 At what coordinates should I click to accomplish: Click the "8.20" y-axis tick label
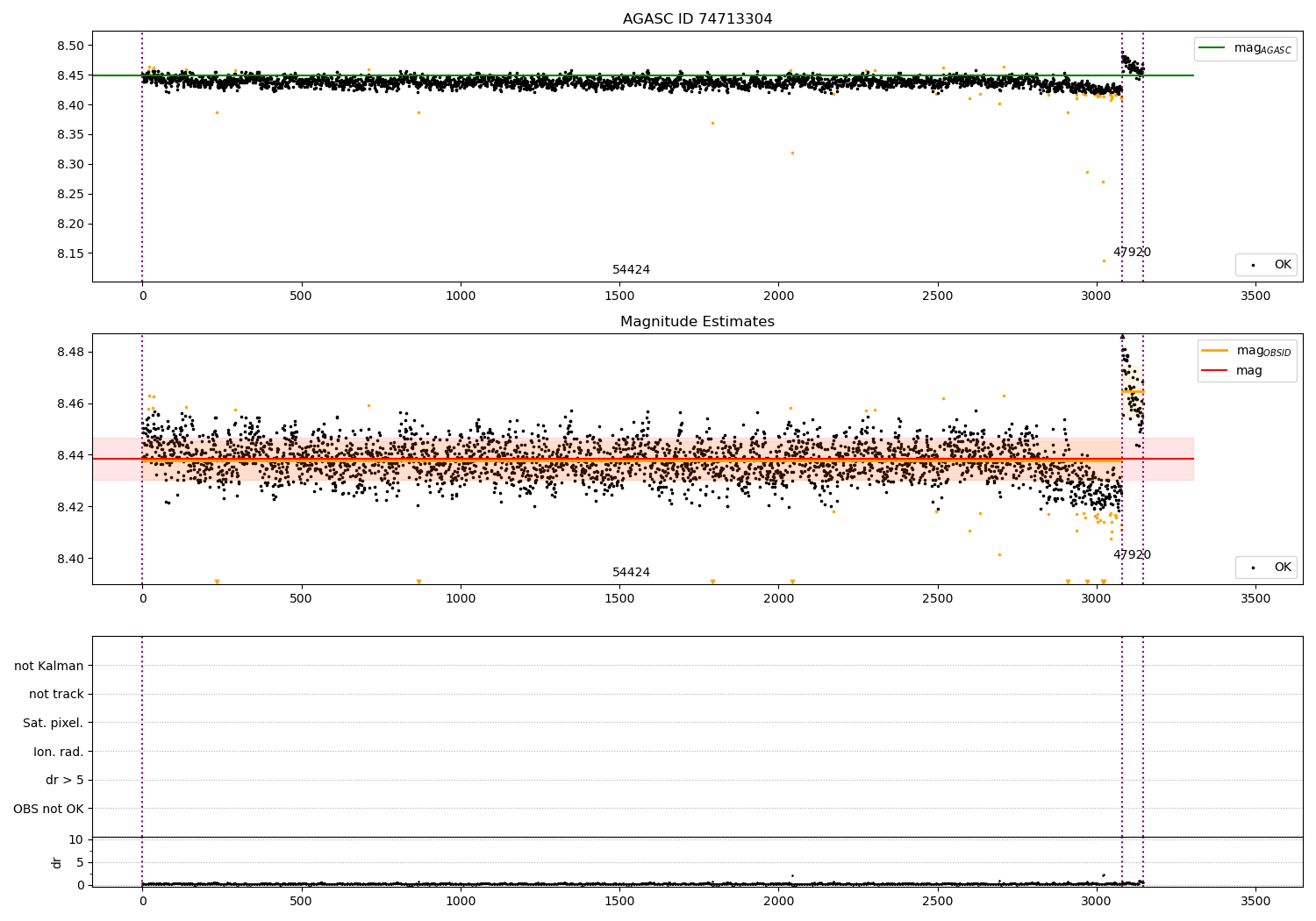tap(70, 224)
